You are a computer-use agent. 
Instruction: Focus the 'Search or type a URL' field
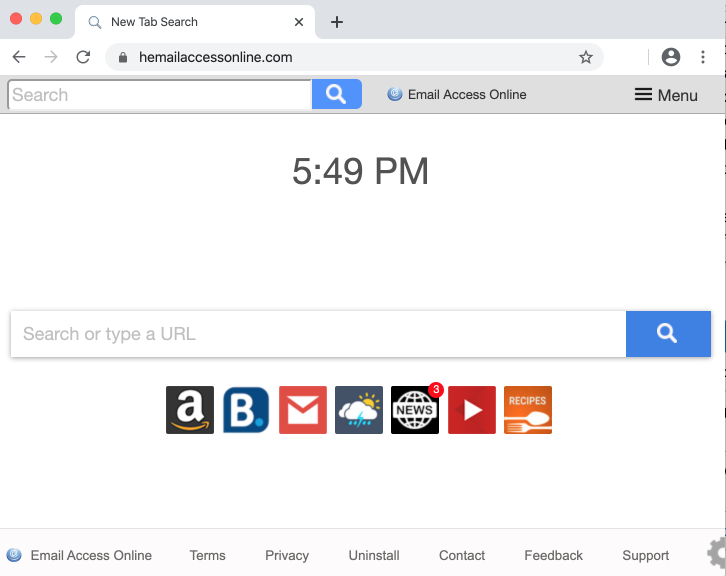pyautogui.click(x=318, y=334)
